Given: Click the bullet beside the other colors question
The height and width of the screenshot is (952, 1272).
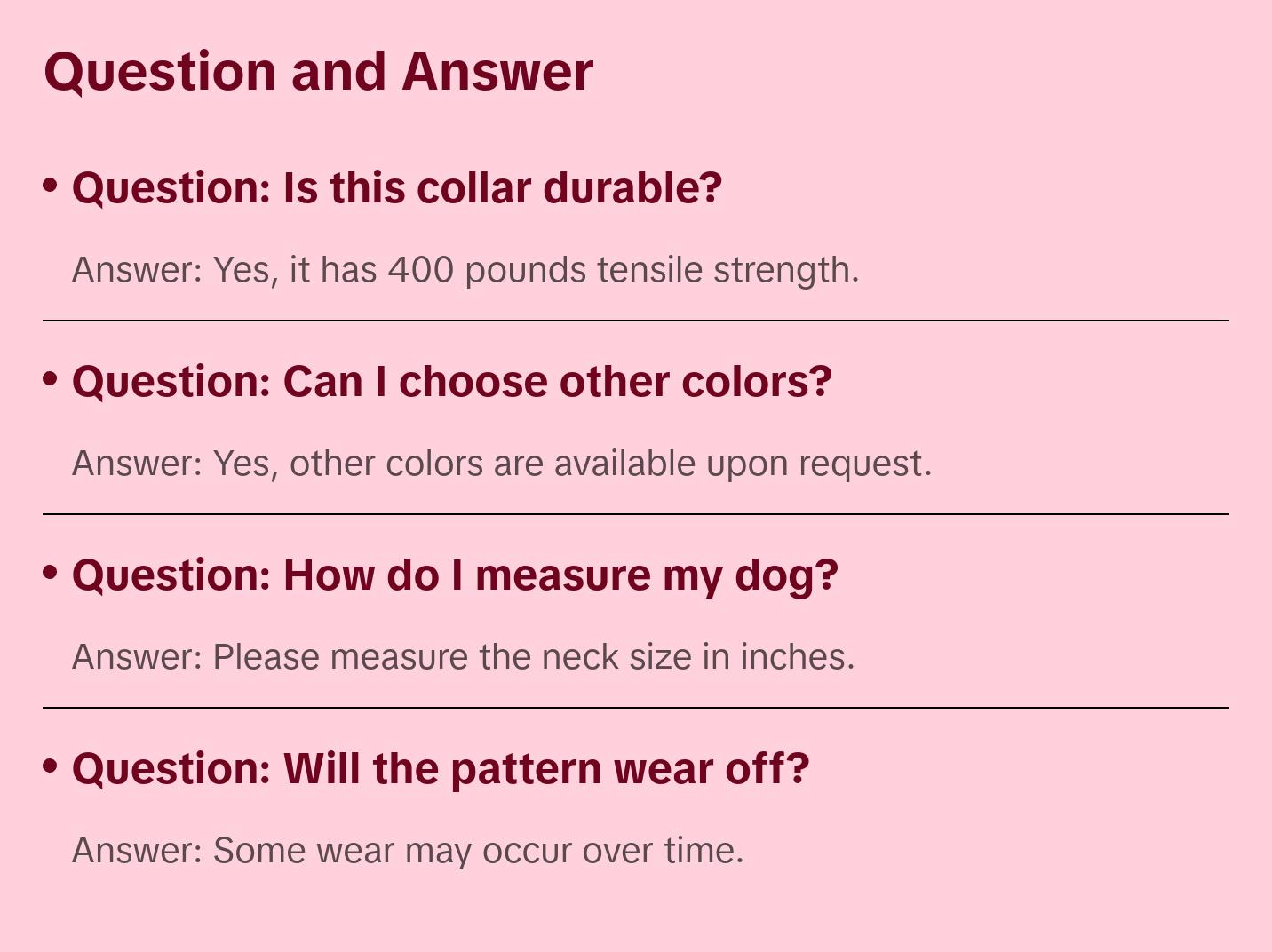Looking at the screenshot, I should tap(51, 379).
